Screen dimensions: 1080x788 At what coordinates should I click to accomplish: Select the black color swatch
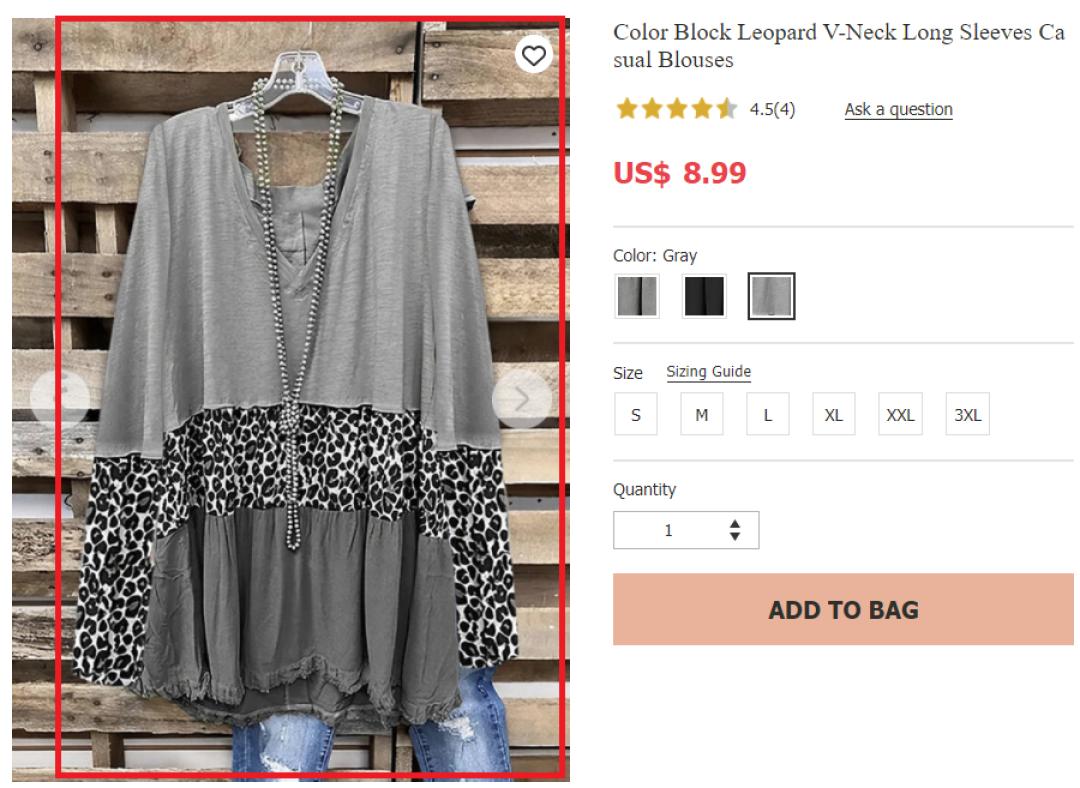point(704,296)
